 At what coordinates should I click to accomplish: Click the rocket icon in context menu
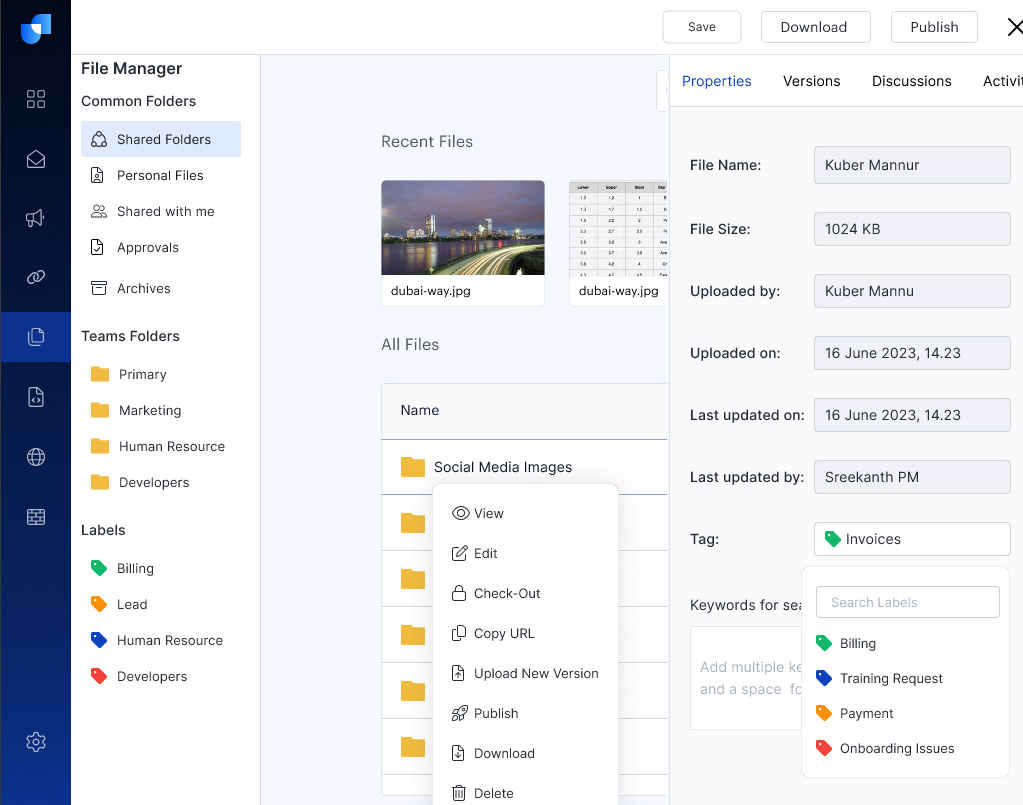[459, 713]
